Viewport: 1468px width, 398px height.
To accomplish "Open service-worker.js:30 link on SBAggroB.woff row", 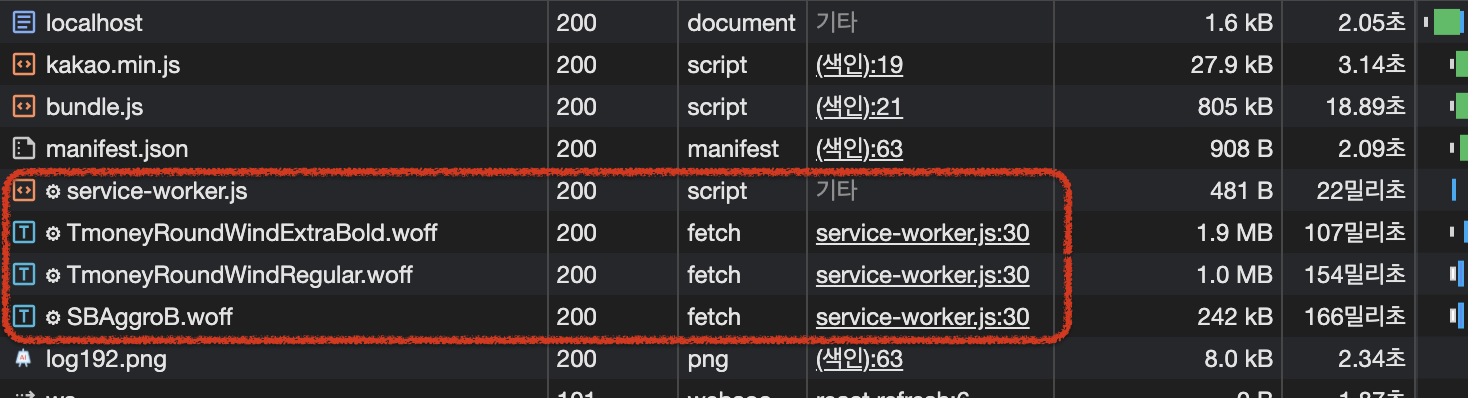I will [x=922, y=317].
